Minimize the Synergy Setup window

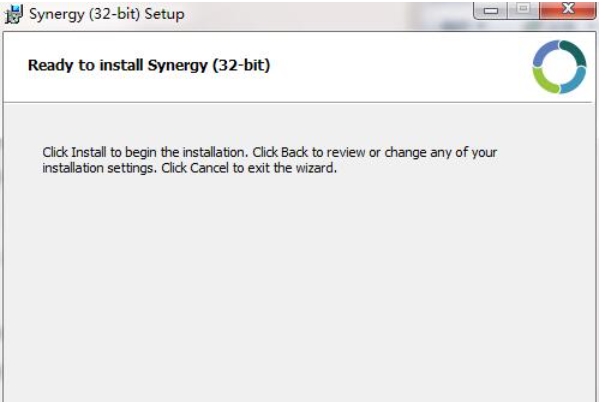pyautogui.click(x=490, y=10)
